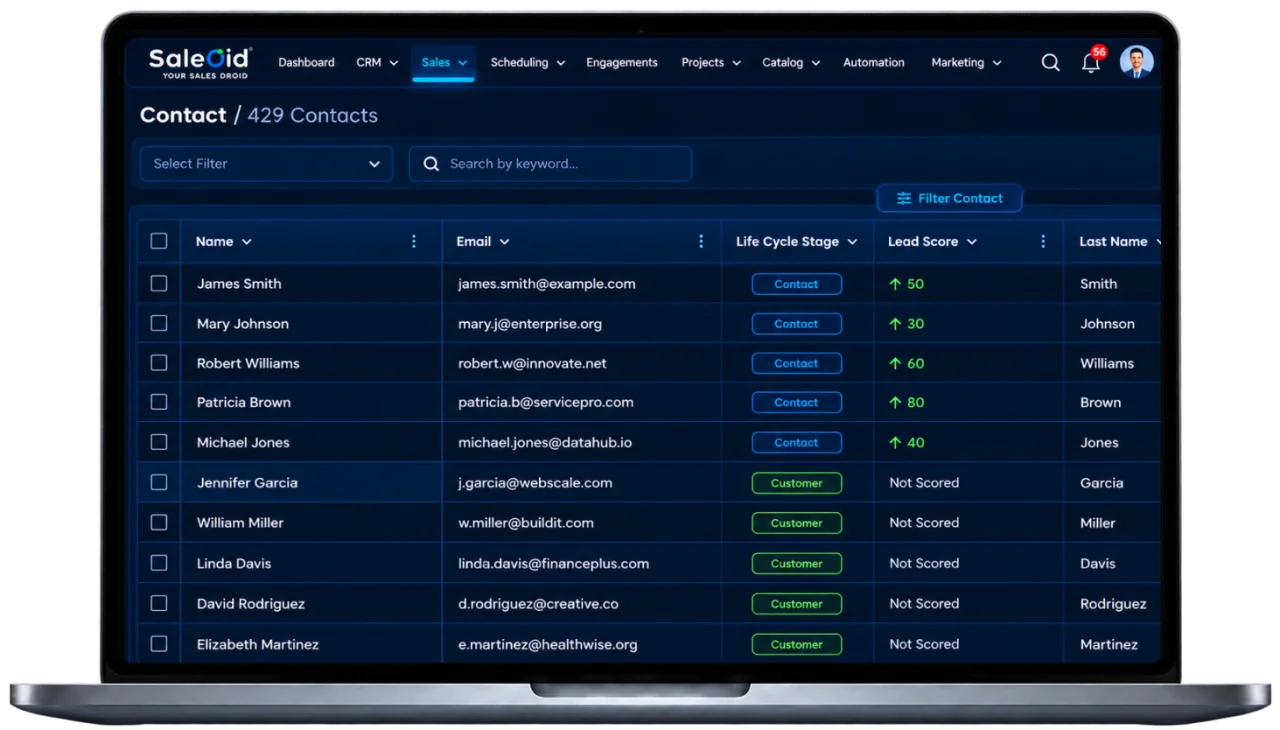Click the email james.smith@example.com

(546, 283)
